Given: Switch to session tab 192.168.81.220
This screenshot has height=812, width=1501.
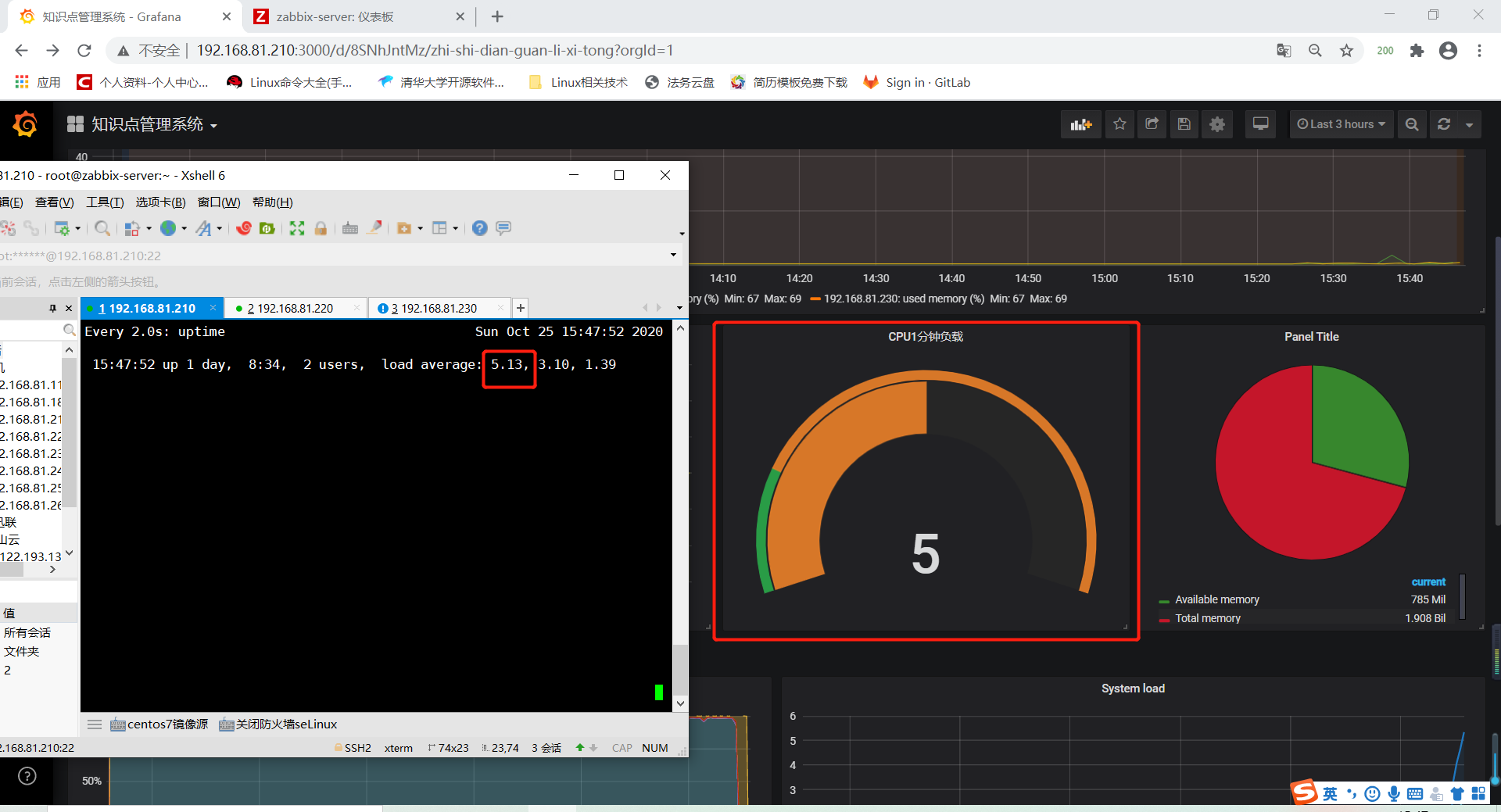Looking at the screenshot, I should (296, 308).
